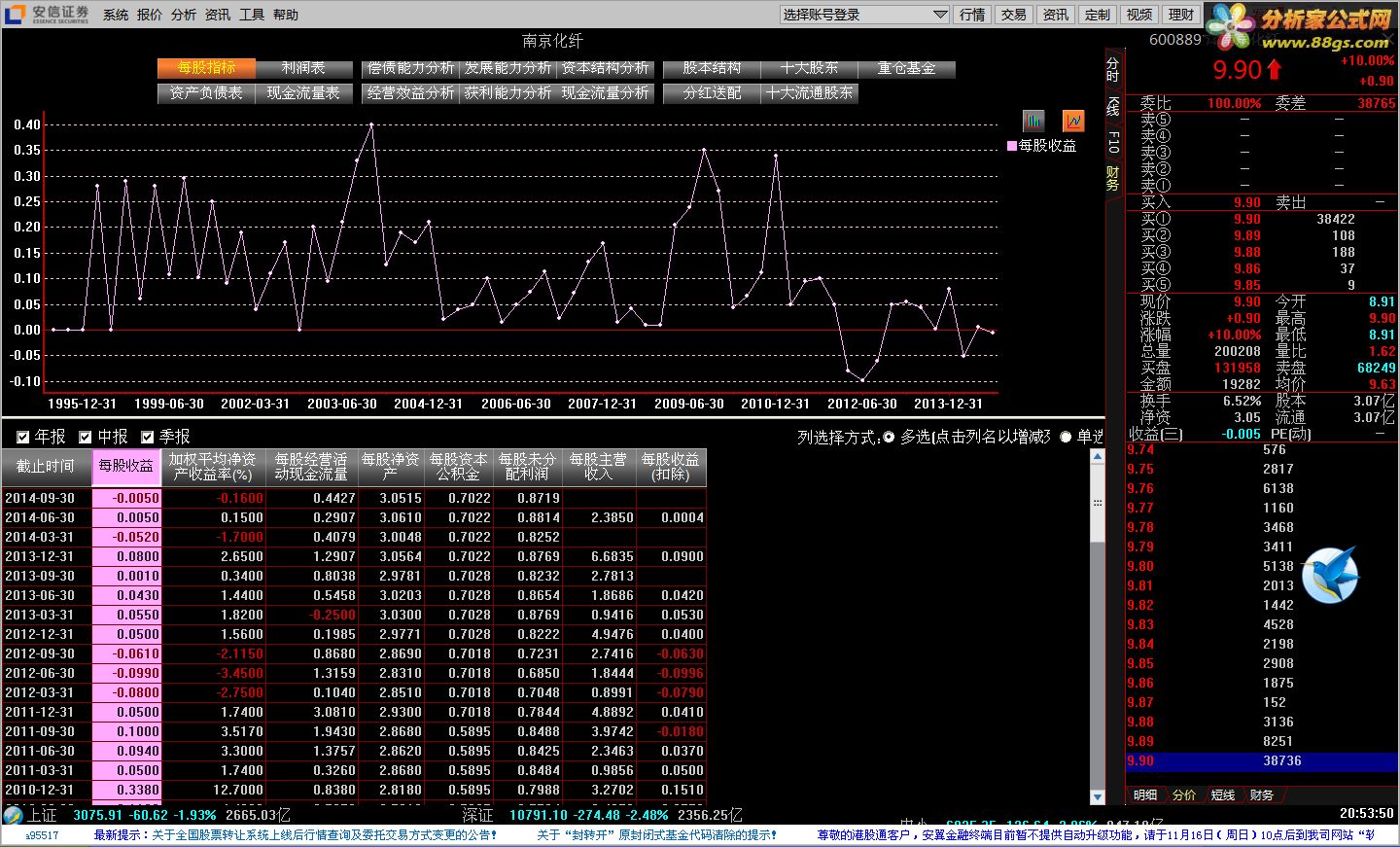Viewport: 1400px width, 847px height.
Task: Open the 资产负债表 report
Action: coord(206,93)
